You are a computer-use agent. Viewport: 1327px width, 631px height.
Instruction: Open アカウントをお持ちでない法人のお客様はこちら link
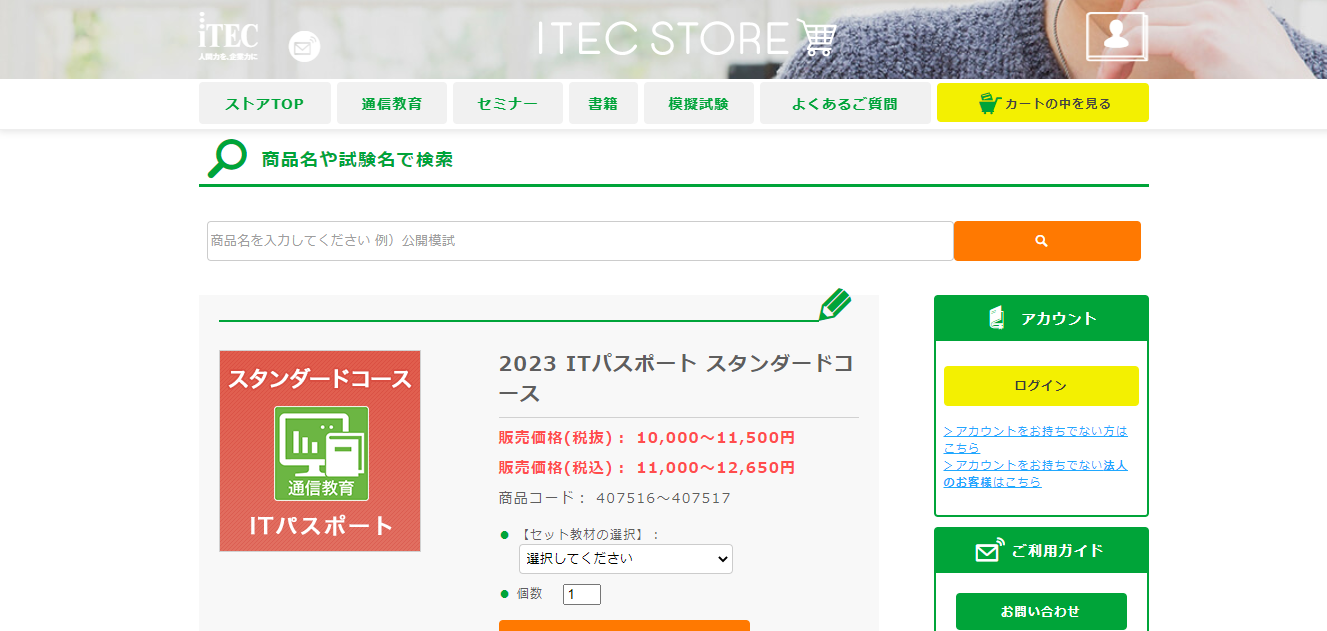pos(1035,473)
